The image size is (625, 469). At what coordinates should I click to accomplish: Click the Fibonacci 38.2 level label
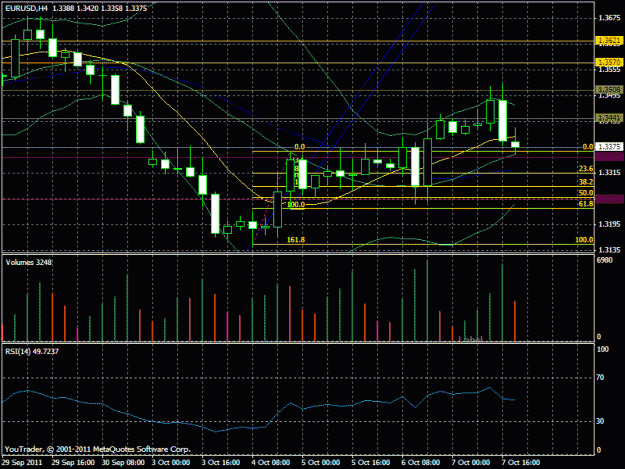pyautogui.click(x=586, y=182)
